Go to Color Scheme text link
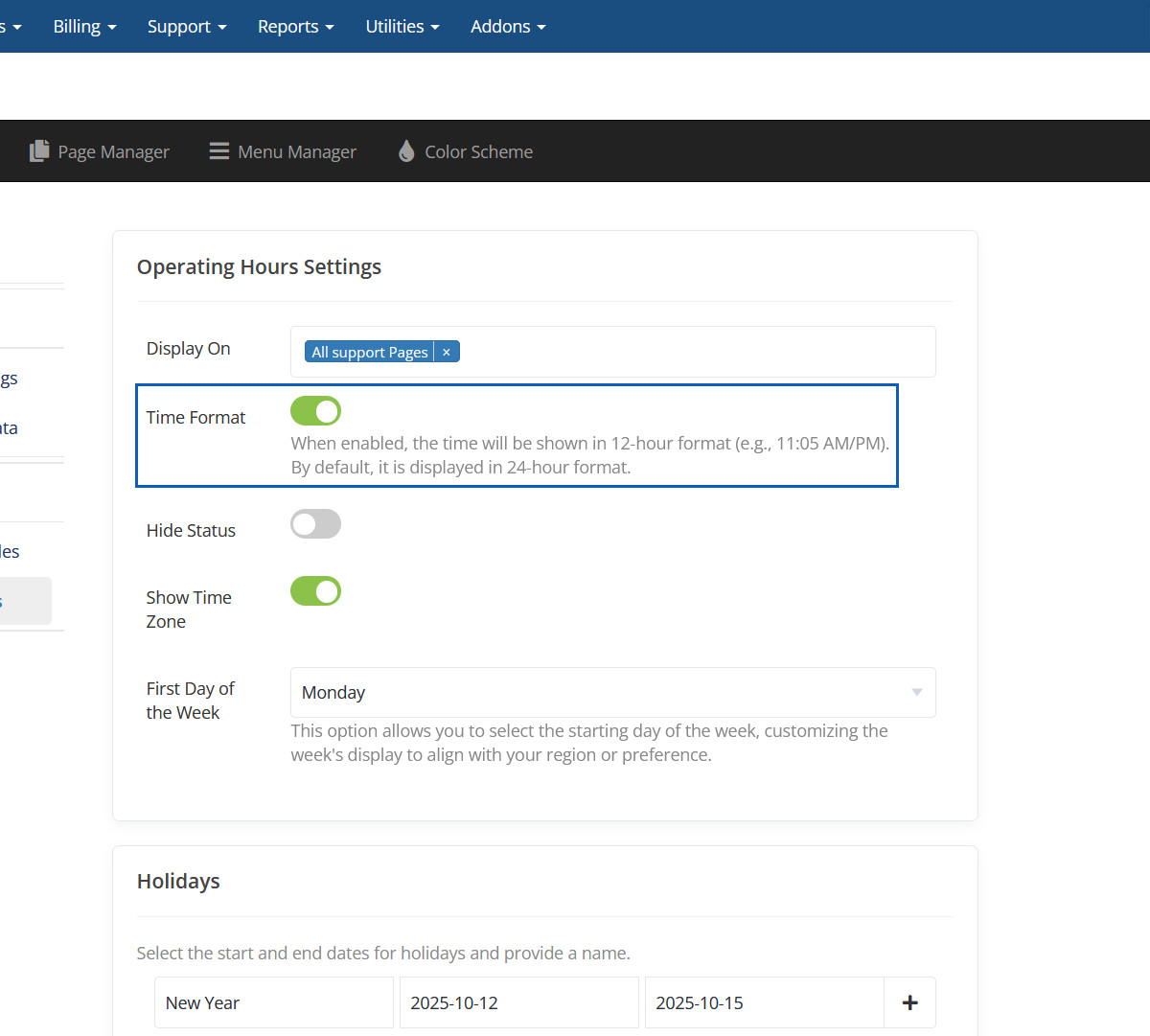 point(478,151)
